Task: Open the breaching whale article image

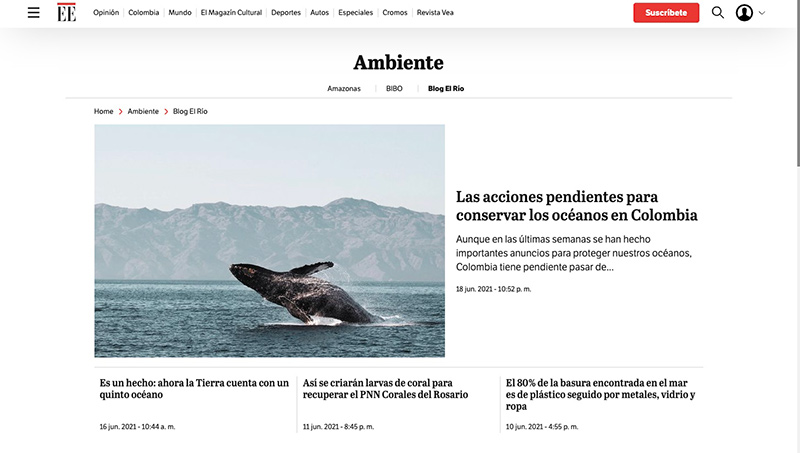Action: (269, 241)
